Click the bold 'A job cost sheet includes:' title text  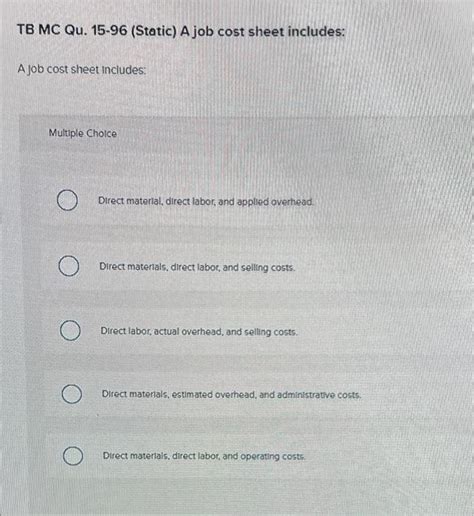262,32
